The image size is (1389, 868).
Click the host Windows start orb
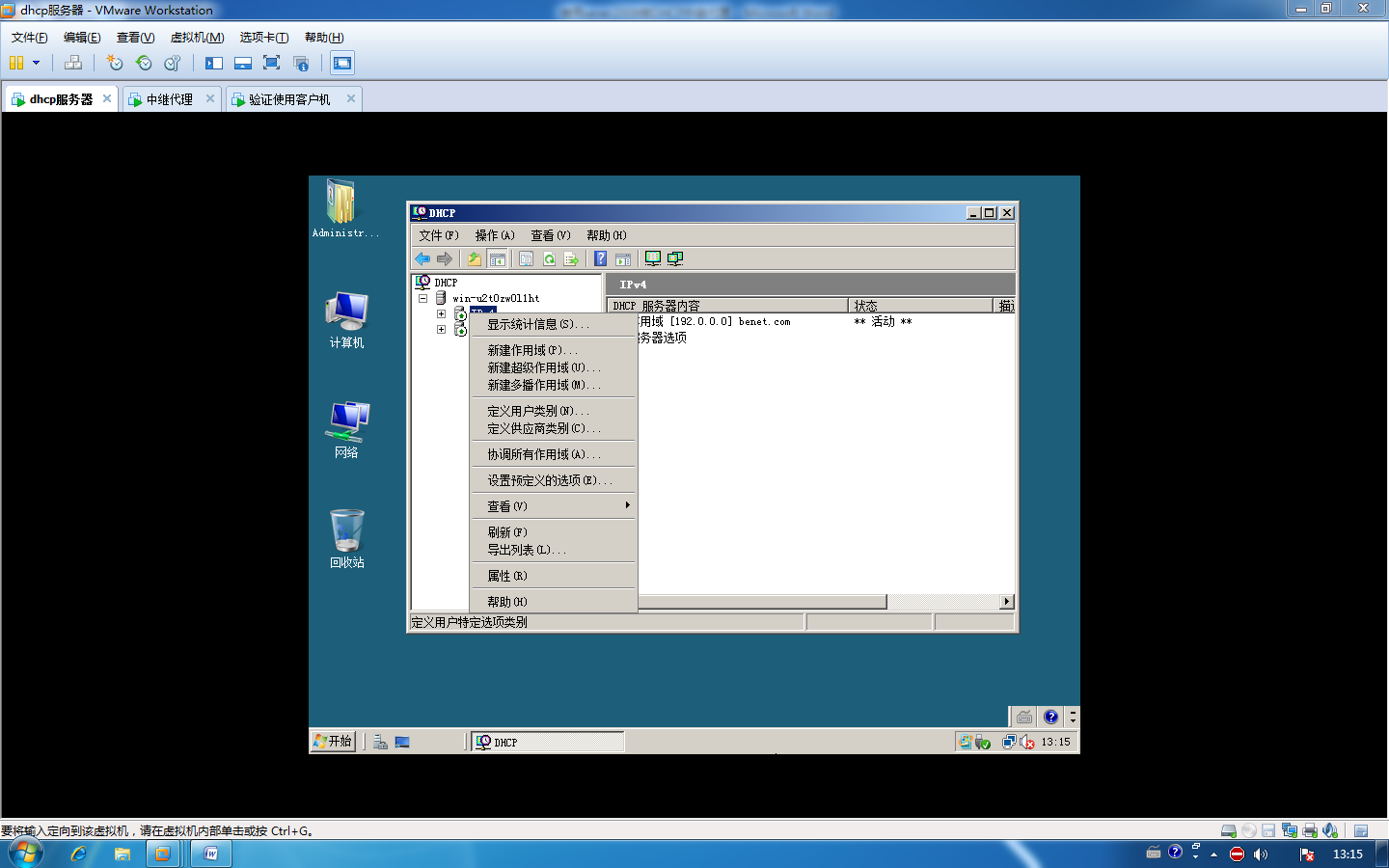[x=26, y=854]
